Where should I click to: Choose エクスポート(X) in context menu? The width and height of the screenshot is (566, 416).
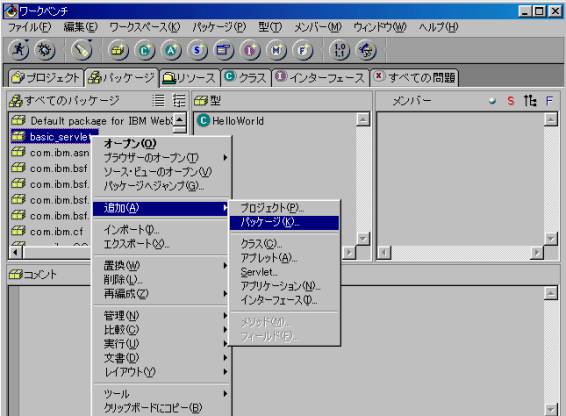(x=161, y=244)
